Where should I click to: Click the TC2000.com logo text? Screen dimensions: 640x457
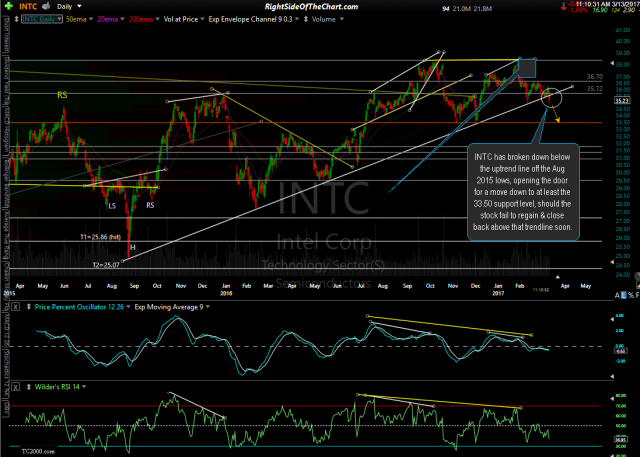pos(38,451)
